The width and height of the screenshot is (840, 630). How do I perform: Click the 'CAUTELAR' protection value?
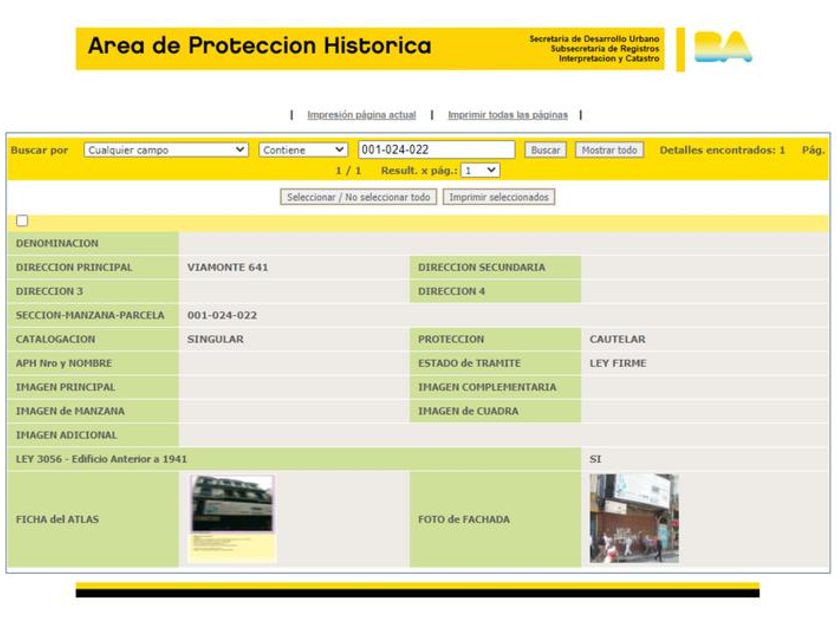617,339
